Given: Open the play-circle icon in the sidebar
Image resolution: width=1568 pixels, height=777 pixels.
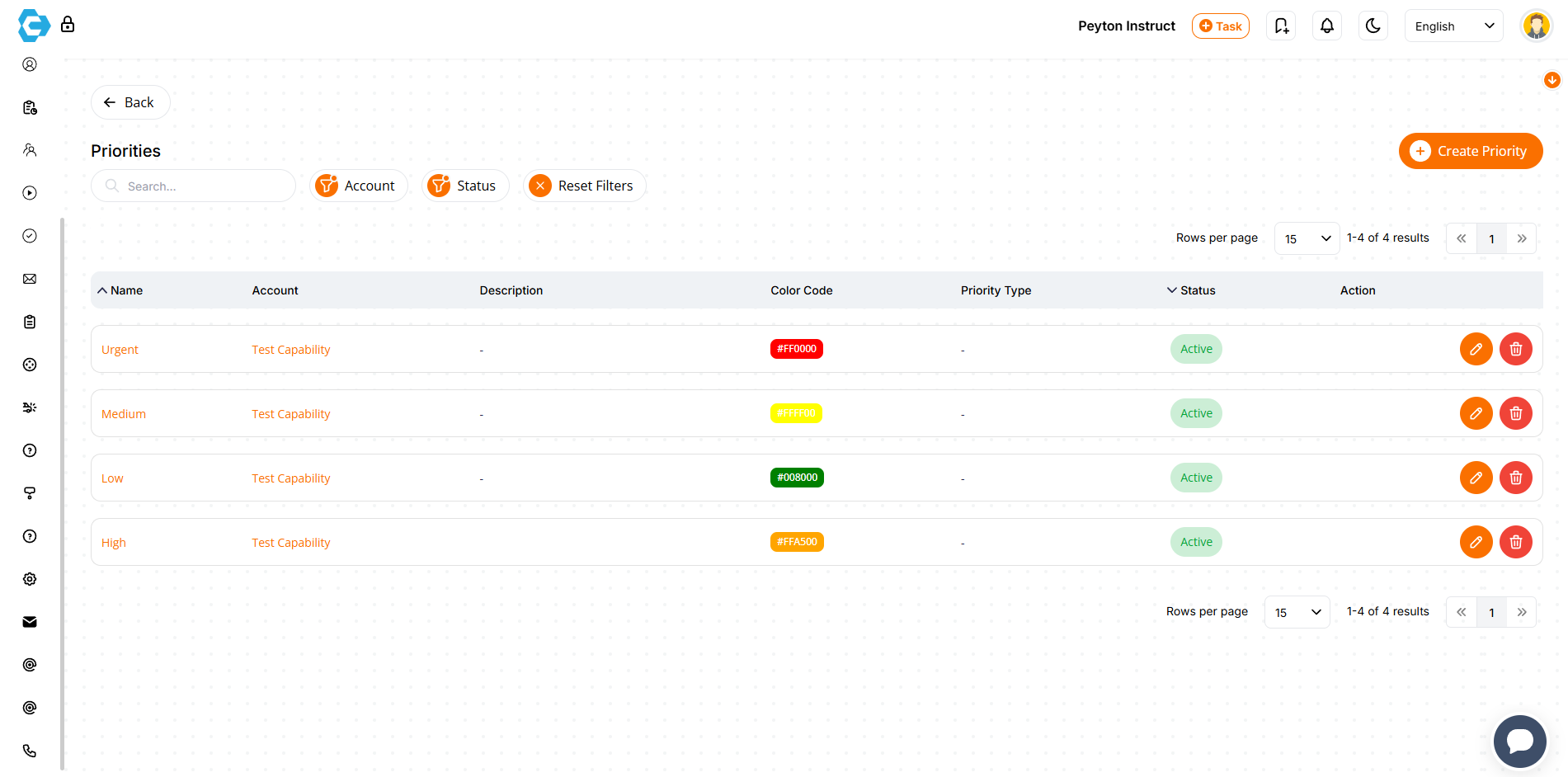Looking at the screenshot, I should (30, 192).
